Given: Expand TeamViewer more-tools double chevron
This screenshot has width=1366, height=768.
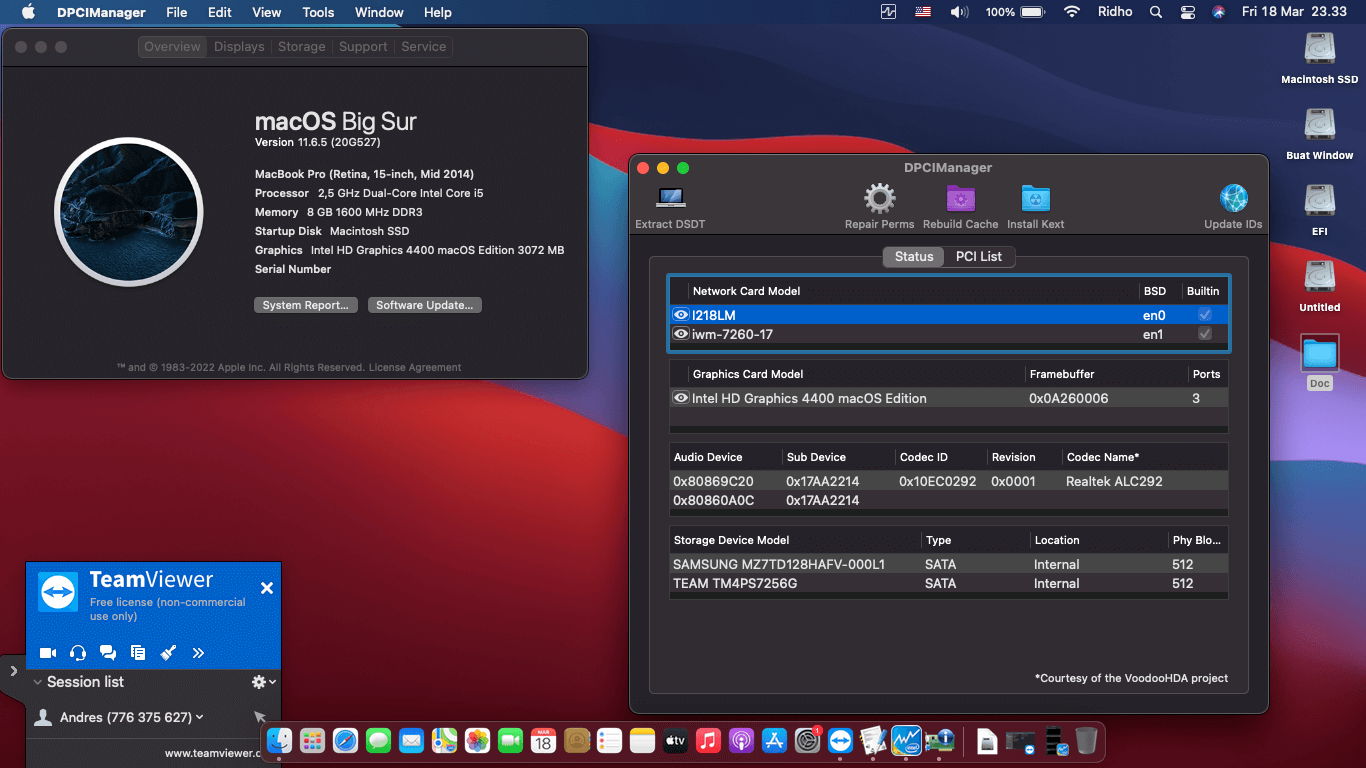Looking at the screenshot, I should pos(198,653).
